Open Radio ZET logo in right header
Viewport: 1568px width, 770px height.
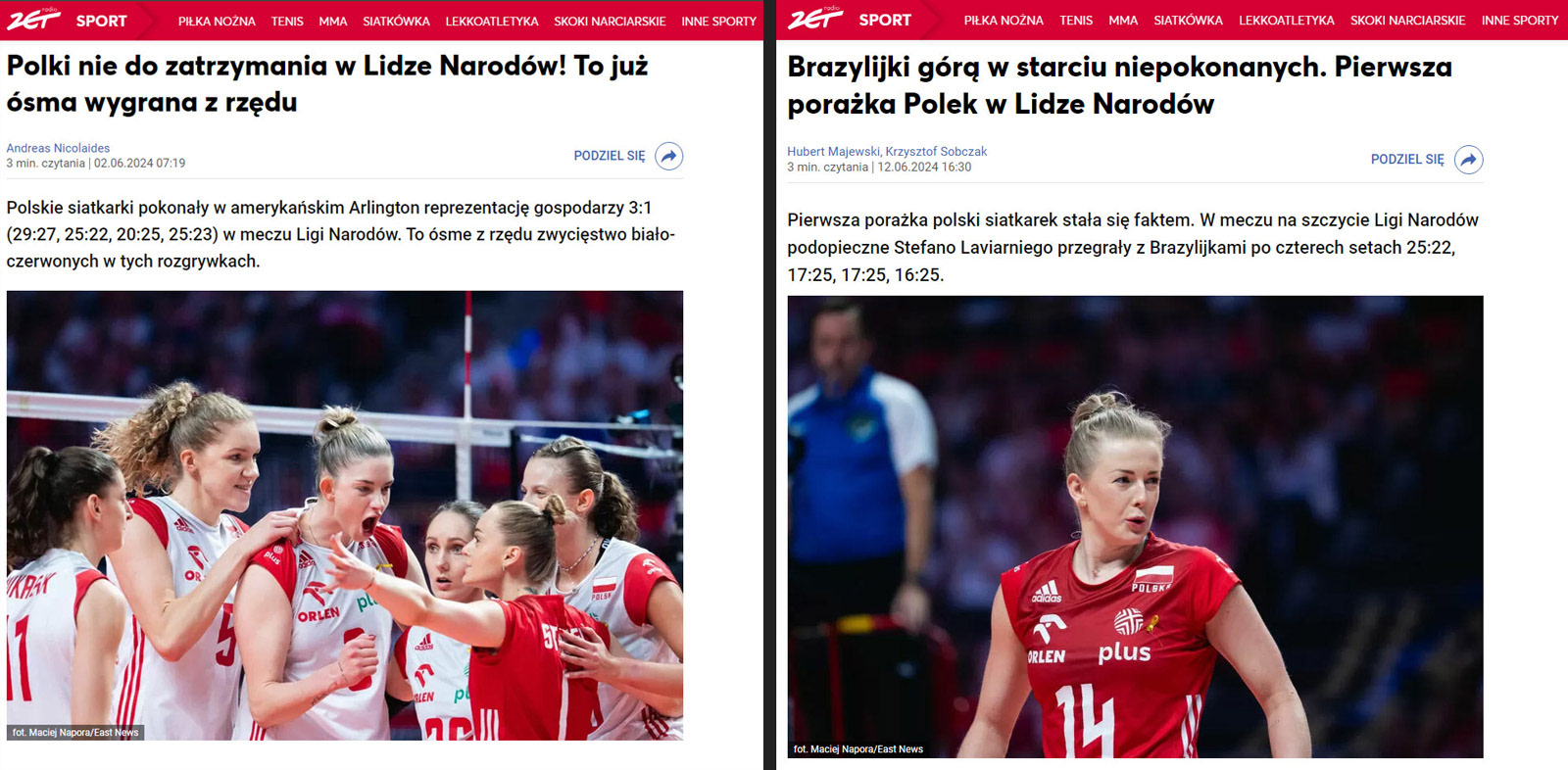(x=815, y=18)
